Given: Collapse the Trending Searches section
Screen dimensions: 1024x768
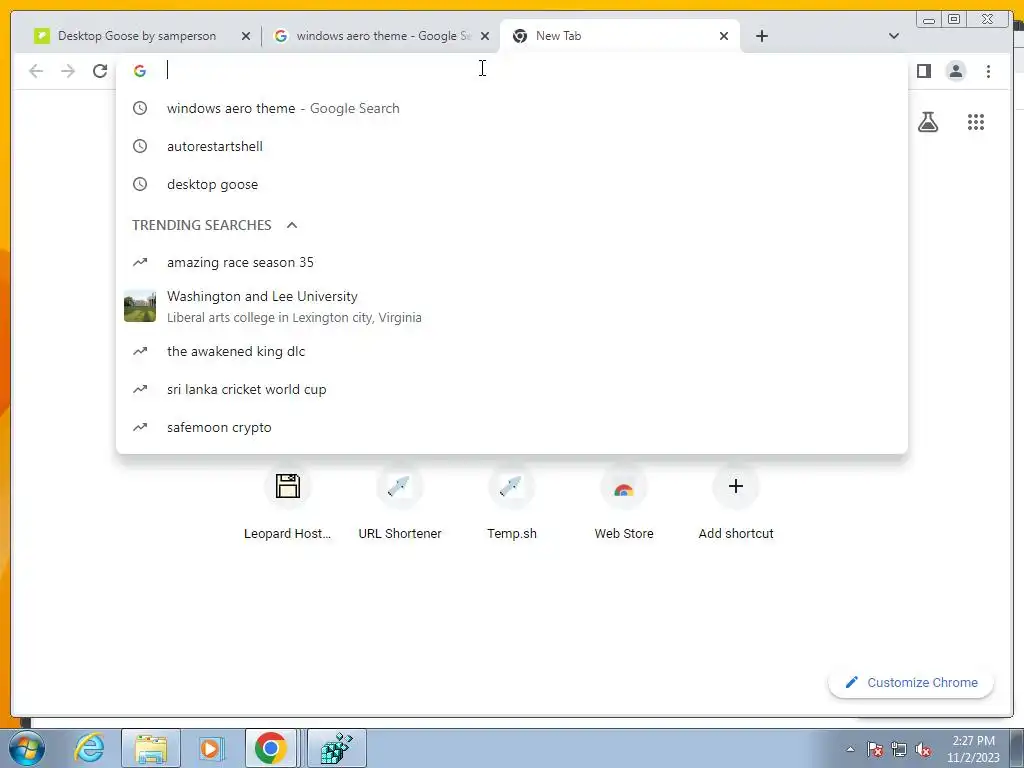Looking at the screenshot, I should 292,225.
